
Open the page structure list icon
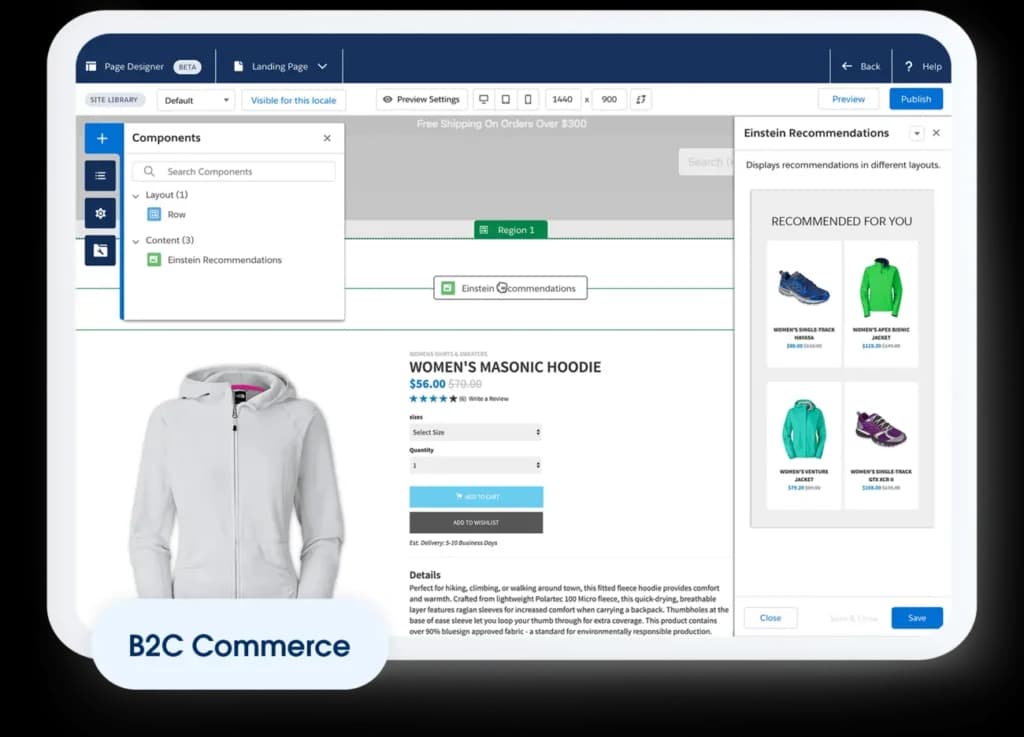[100, 176]
